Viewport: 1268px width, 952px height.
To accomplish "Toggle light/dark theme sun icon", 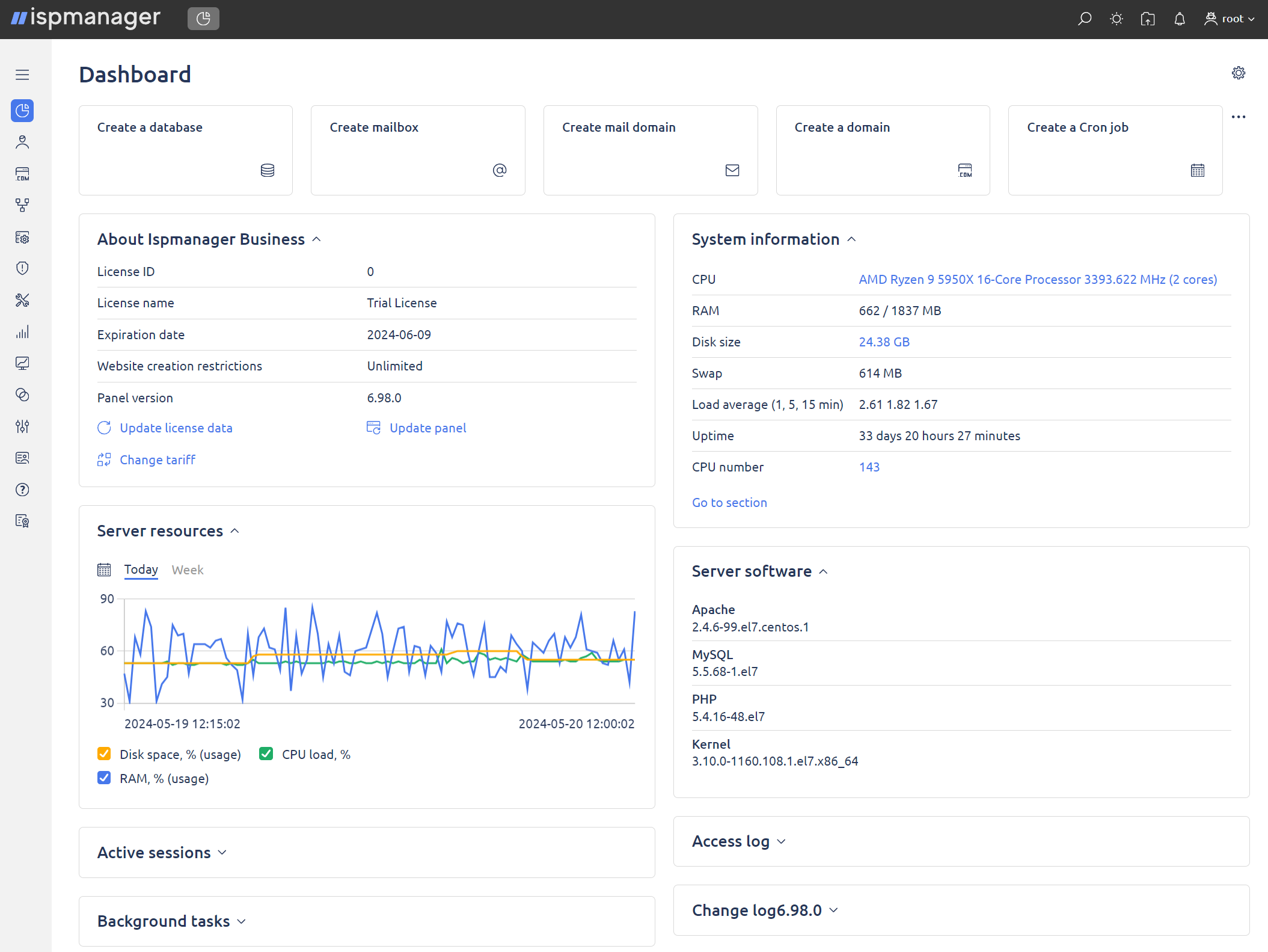I will coord(1116,19).
